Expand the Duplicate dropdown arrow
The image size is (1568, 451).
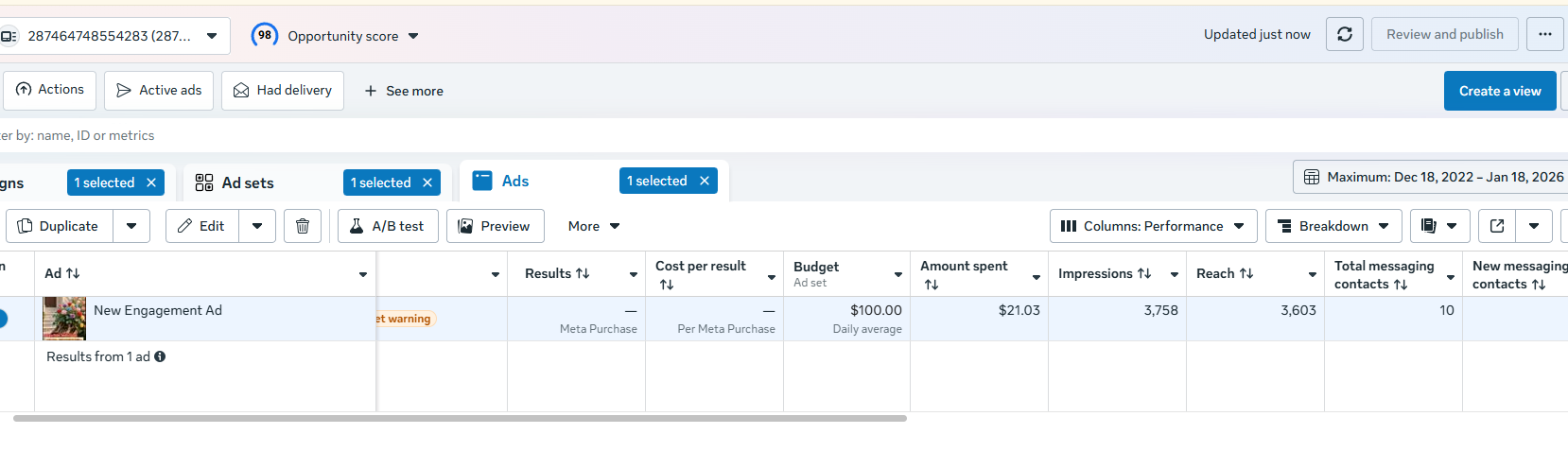(x=131, y=226)
